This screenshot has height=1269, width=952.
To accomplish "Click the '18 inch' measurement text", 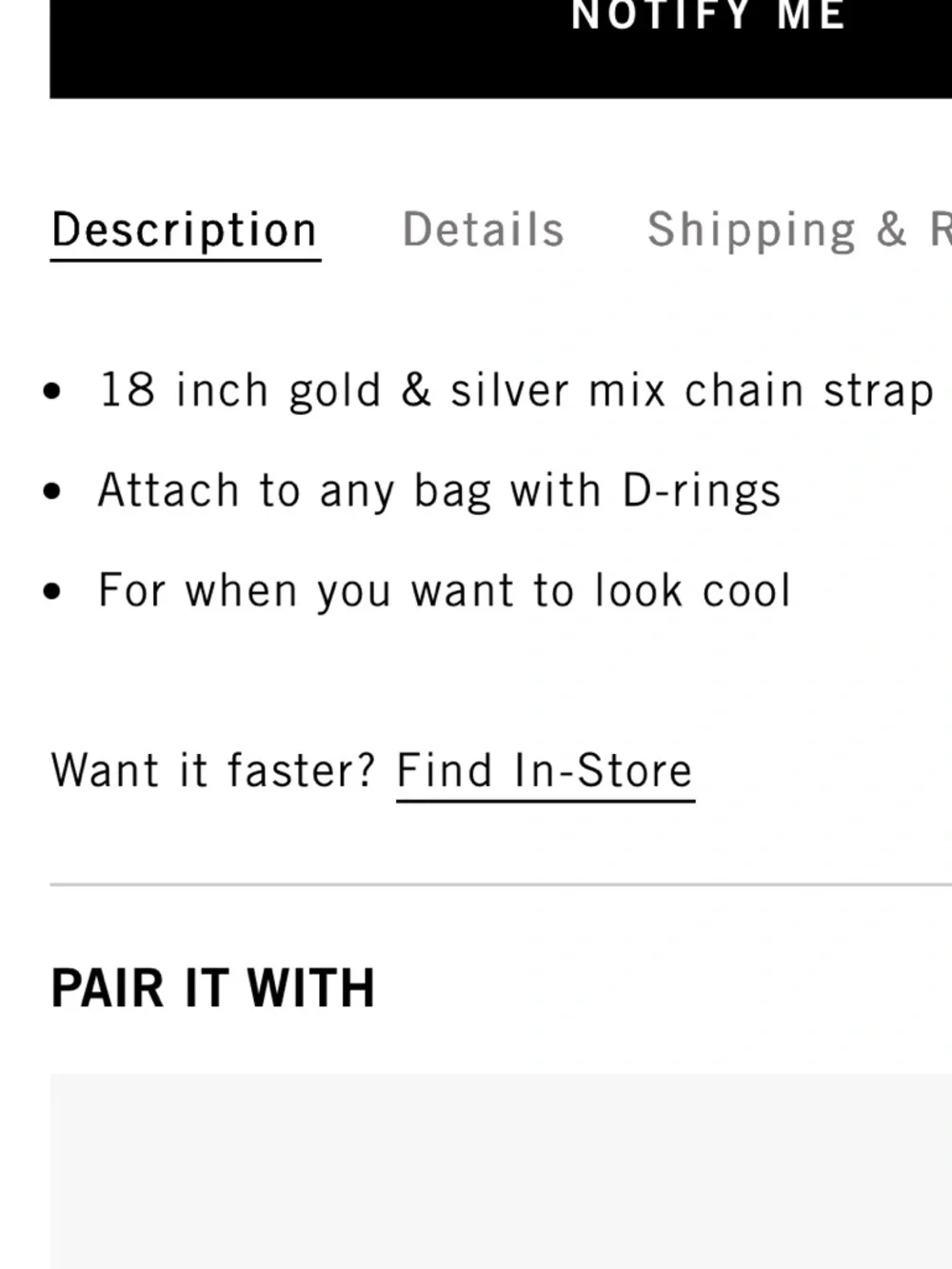I will 184,391.
